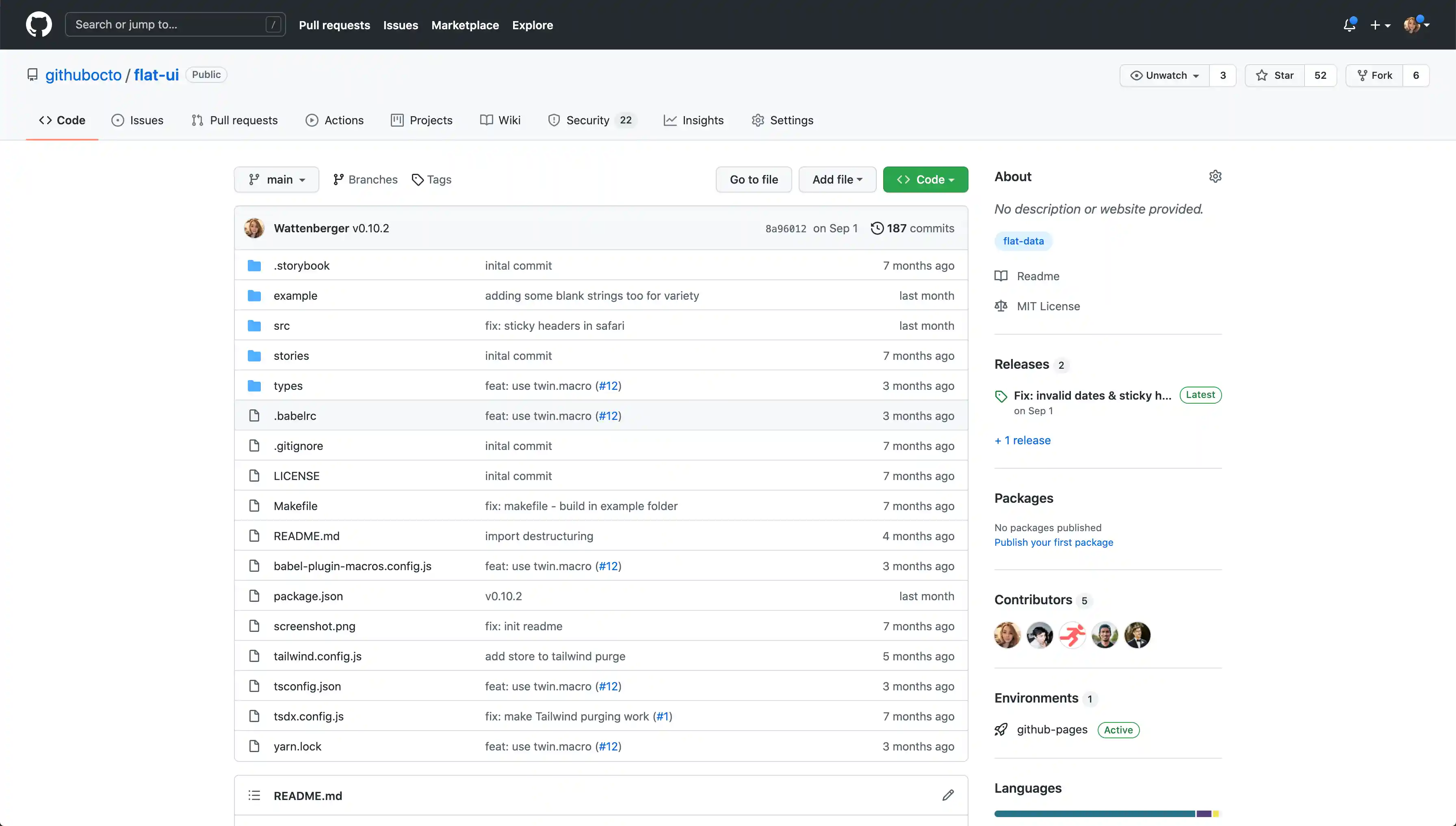Open the Marketplace menu item

[465, 25]
